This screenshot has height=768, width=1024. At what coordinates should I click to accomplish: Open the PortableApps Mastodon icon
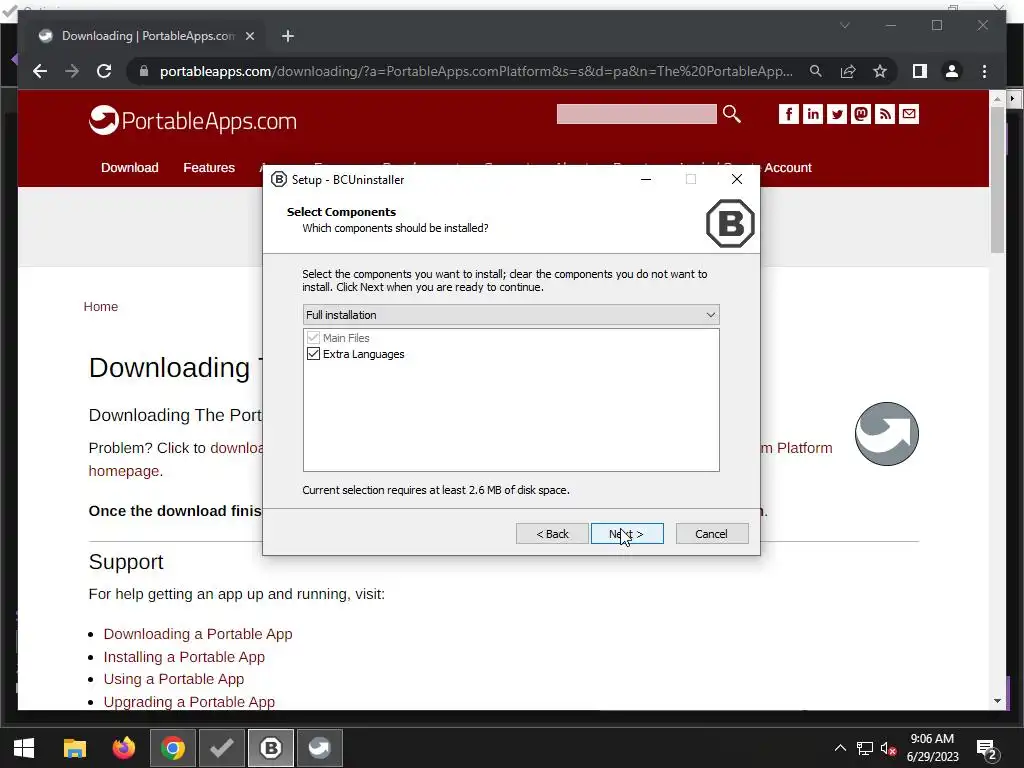click(x=861, y=114)
